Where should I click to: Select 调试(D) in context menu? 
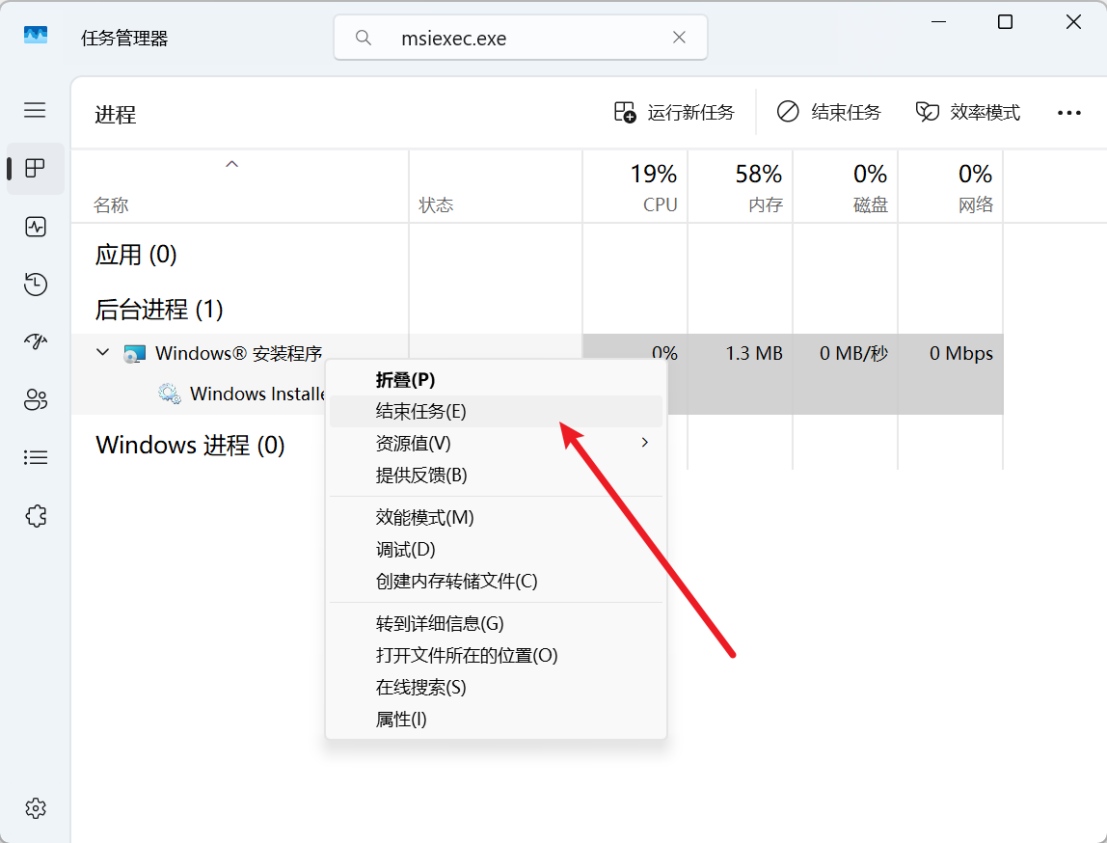[496, 549]
